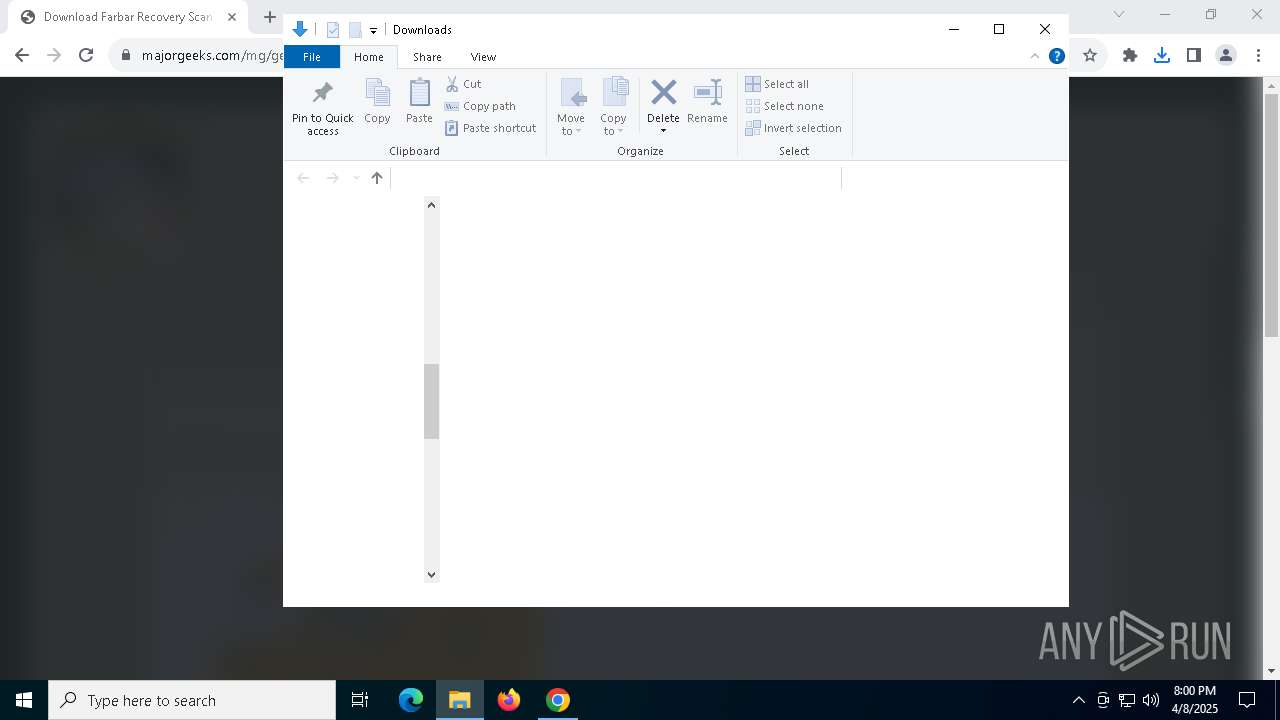Open Task View on taskbar

pos(360,700)
